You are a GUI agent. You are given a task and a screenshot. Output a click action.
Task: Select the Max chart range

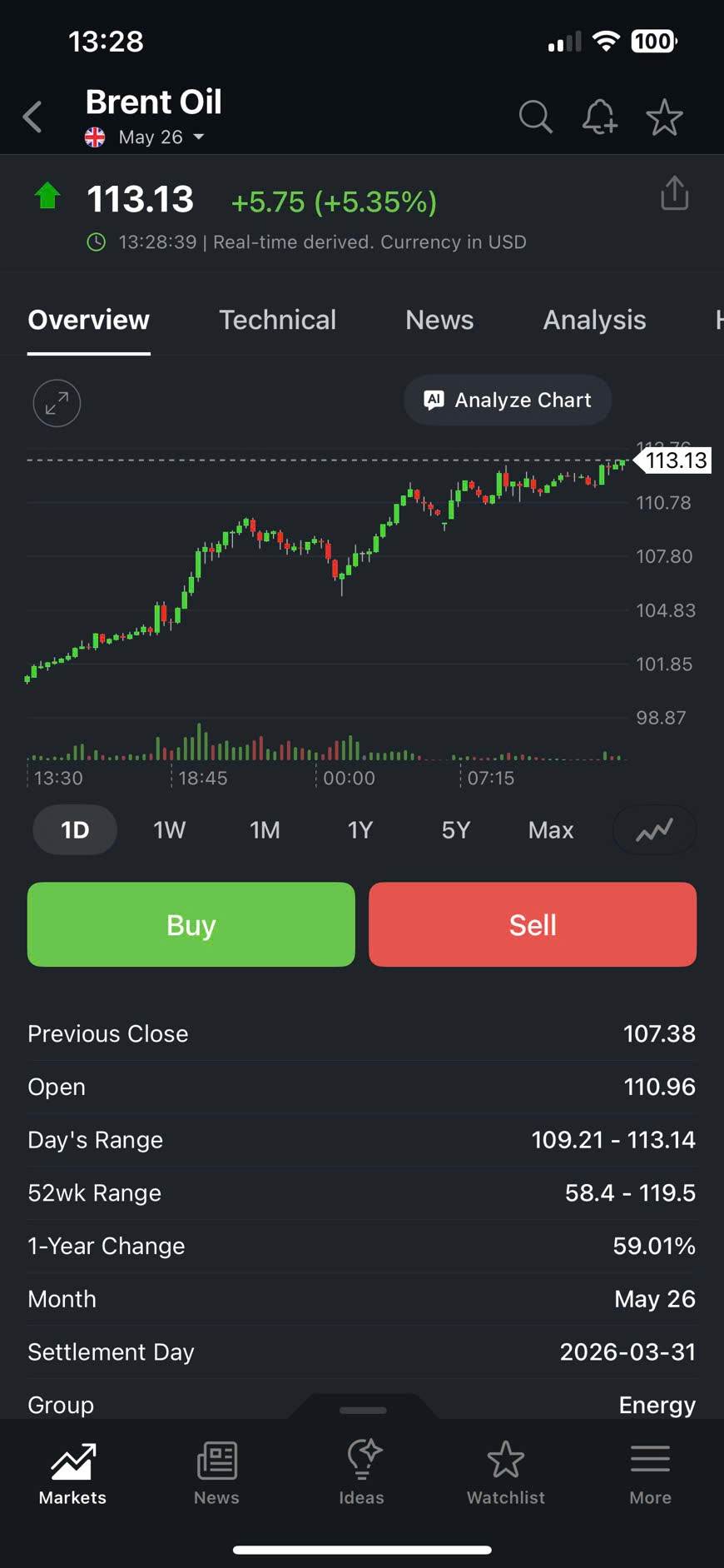pyautogui.click(x=550, y=830)
